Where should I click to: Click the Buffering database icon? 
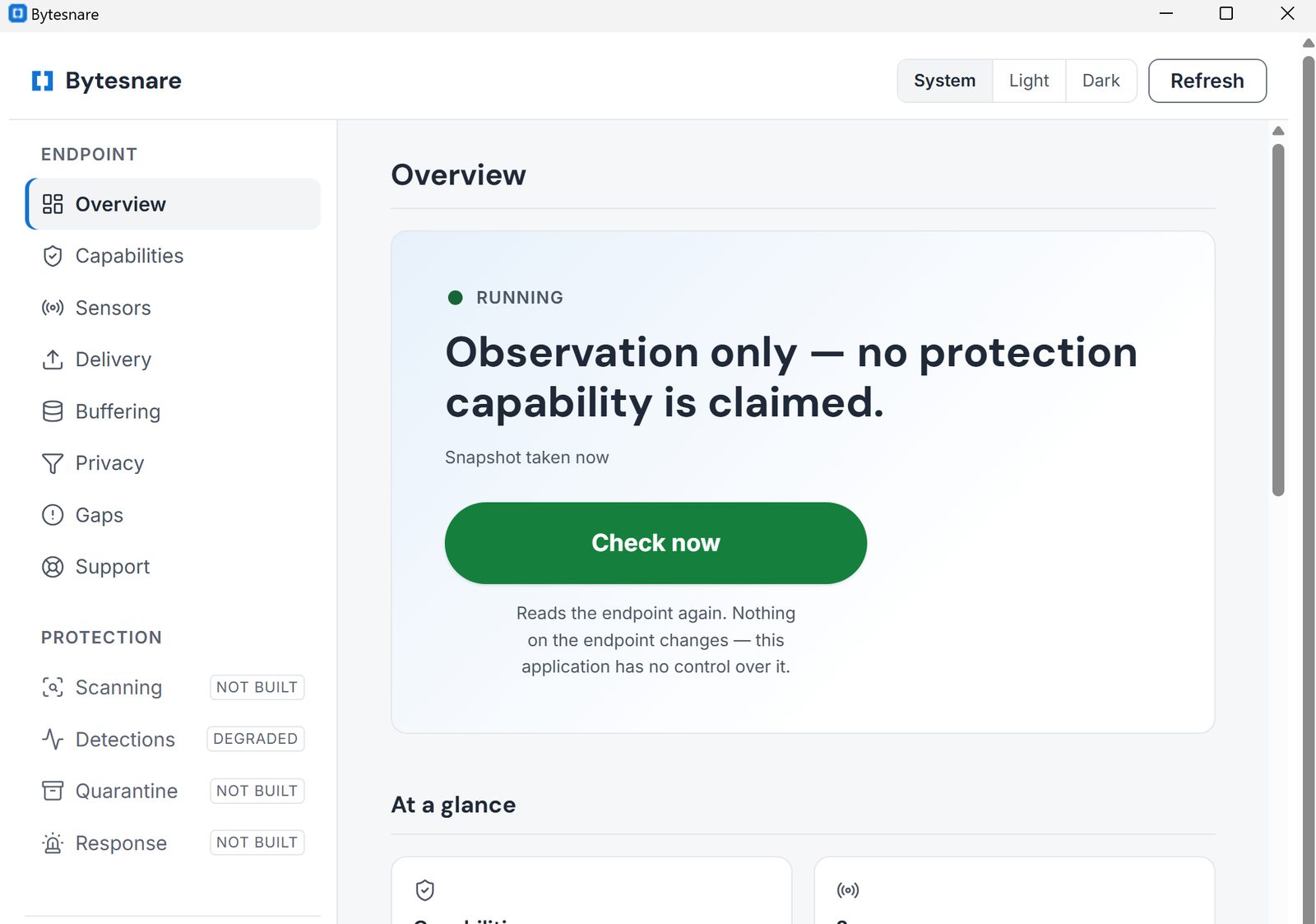coord(53,411)
